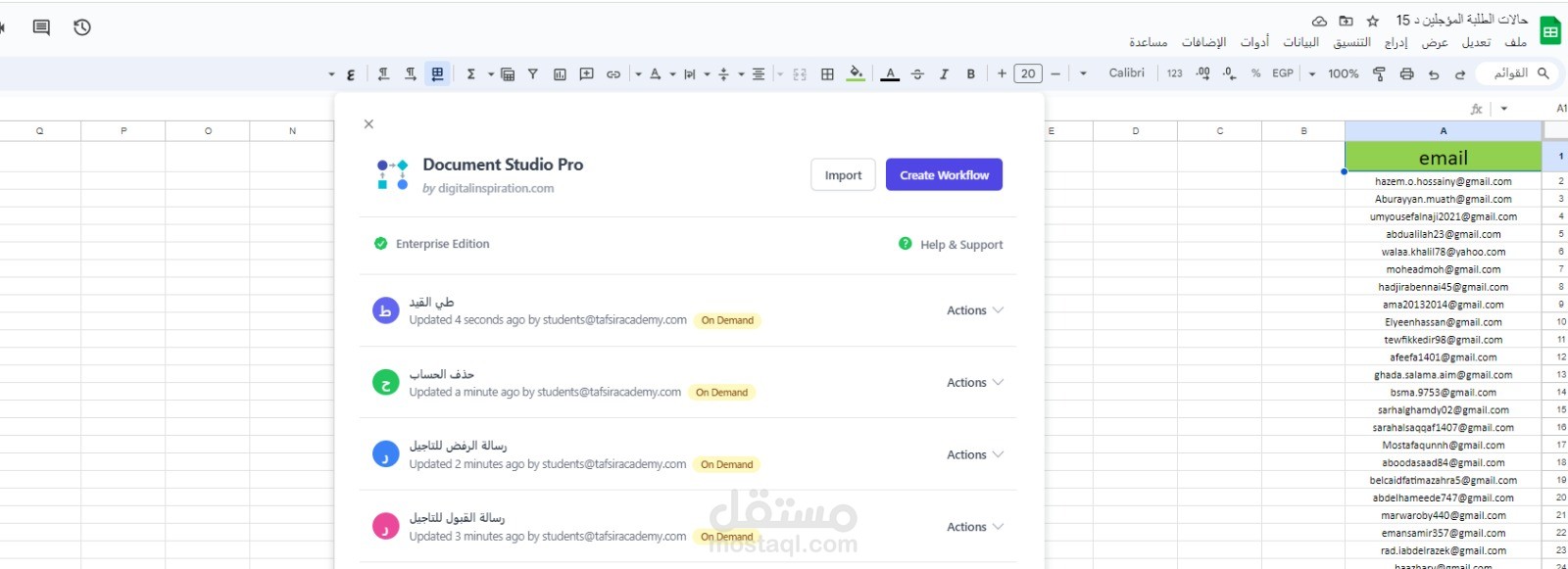Expand Actions for the حذف الحساب workflow
Image resolution: width=1568 pixels, height=569 pixels.
pyautogui.click(x=975, y=383)
